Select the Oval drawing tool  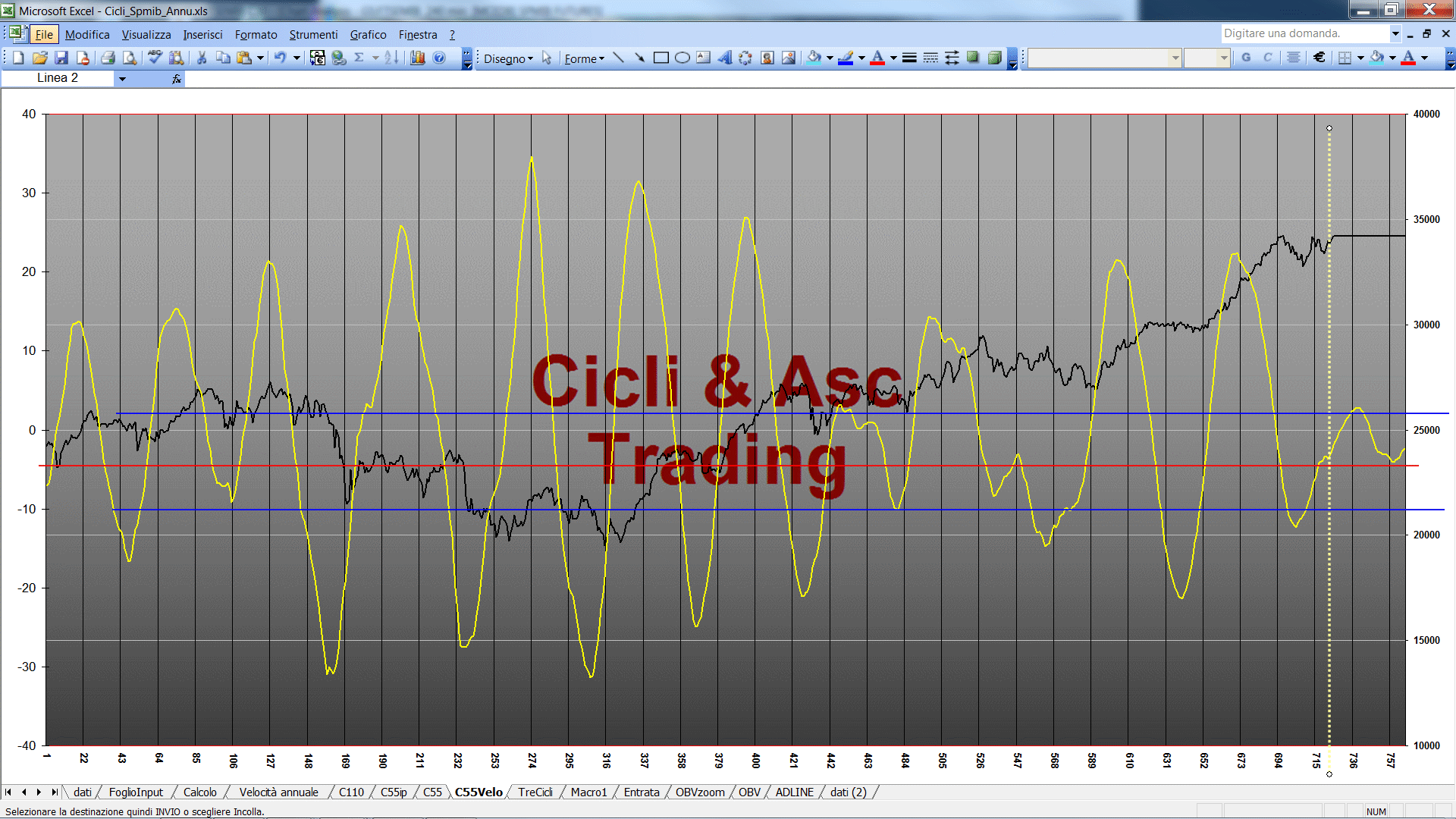click(x=682, y=58)
